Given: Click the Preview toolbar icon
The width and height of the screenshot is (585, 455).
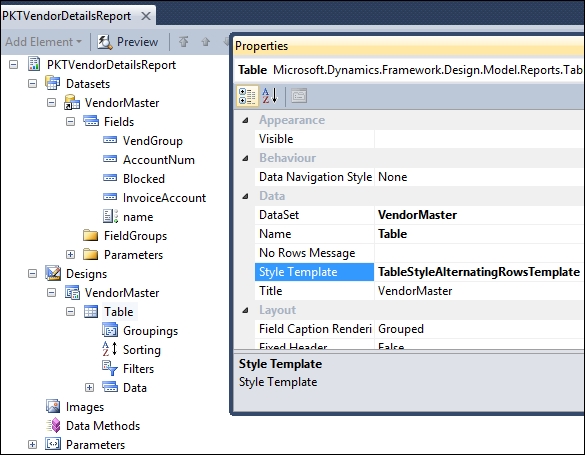Looking at the screenshot, I should click(105, 42).
